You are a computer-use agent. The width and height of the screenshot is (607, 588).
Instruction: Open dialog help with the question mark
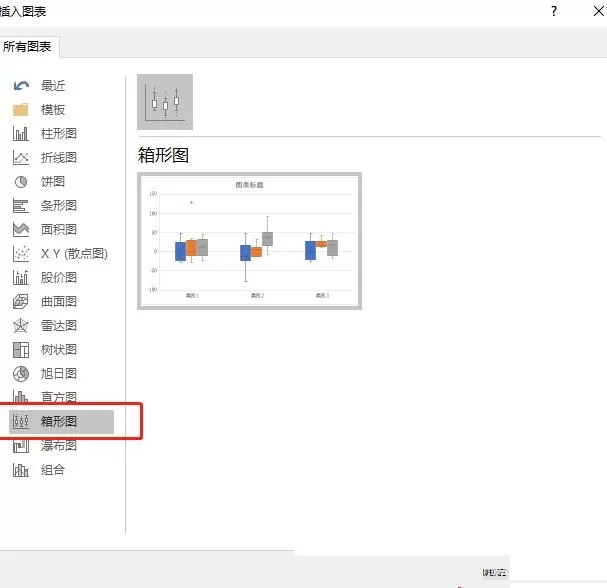click(x=554, y=11)
